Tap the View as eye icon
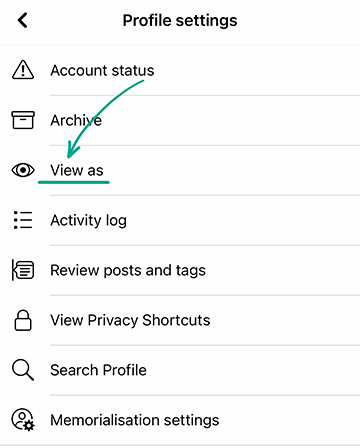Screen dimensions: 360x448 (x=23, y=170)
